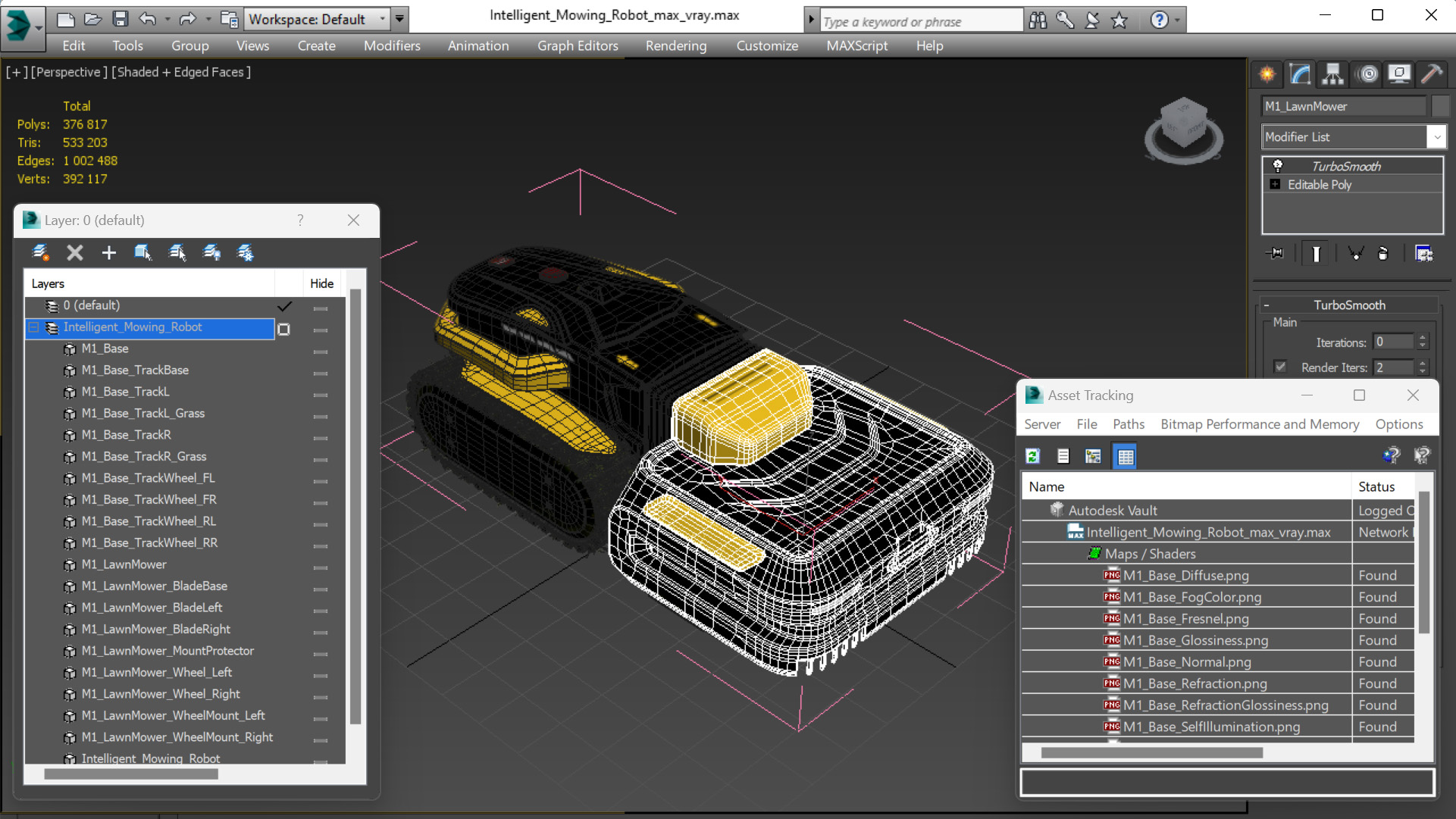Click Delete layer X icon
The height and width of the screenshot is (819, 1456).
click(x=74, y=252)
